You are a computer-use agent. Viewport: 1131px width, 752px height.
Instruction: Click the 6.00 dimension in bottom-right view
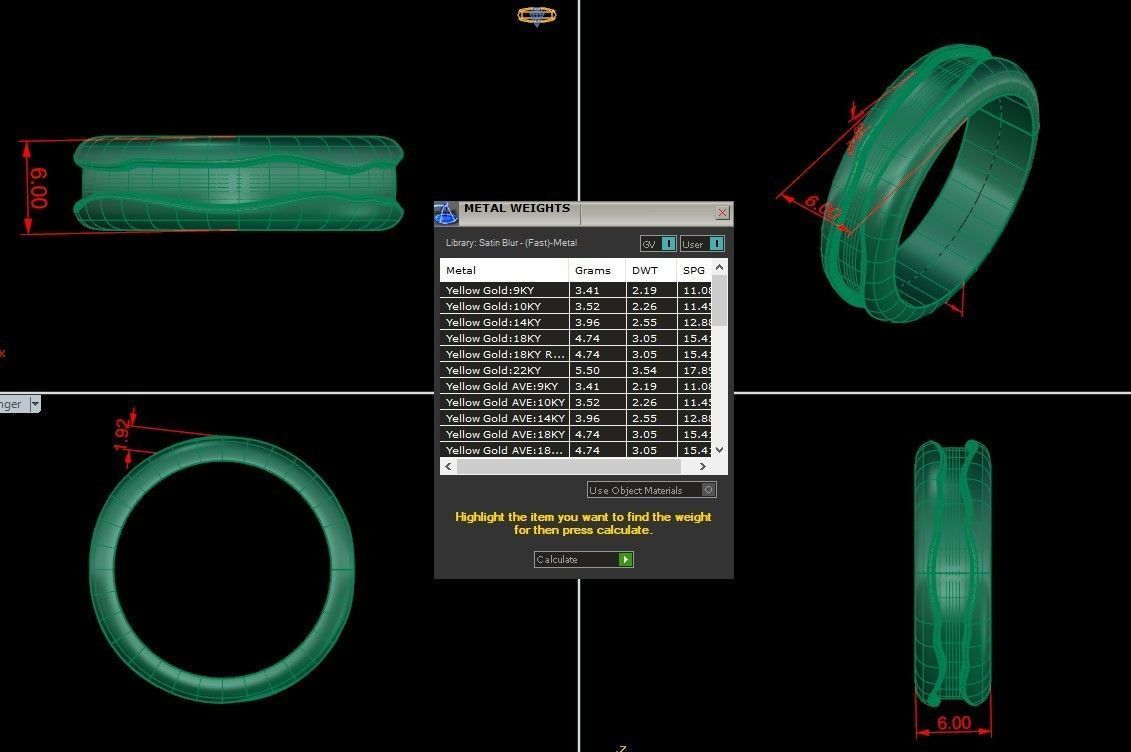pyautogui.click(x=954, y=722)
